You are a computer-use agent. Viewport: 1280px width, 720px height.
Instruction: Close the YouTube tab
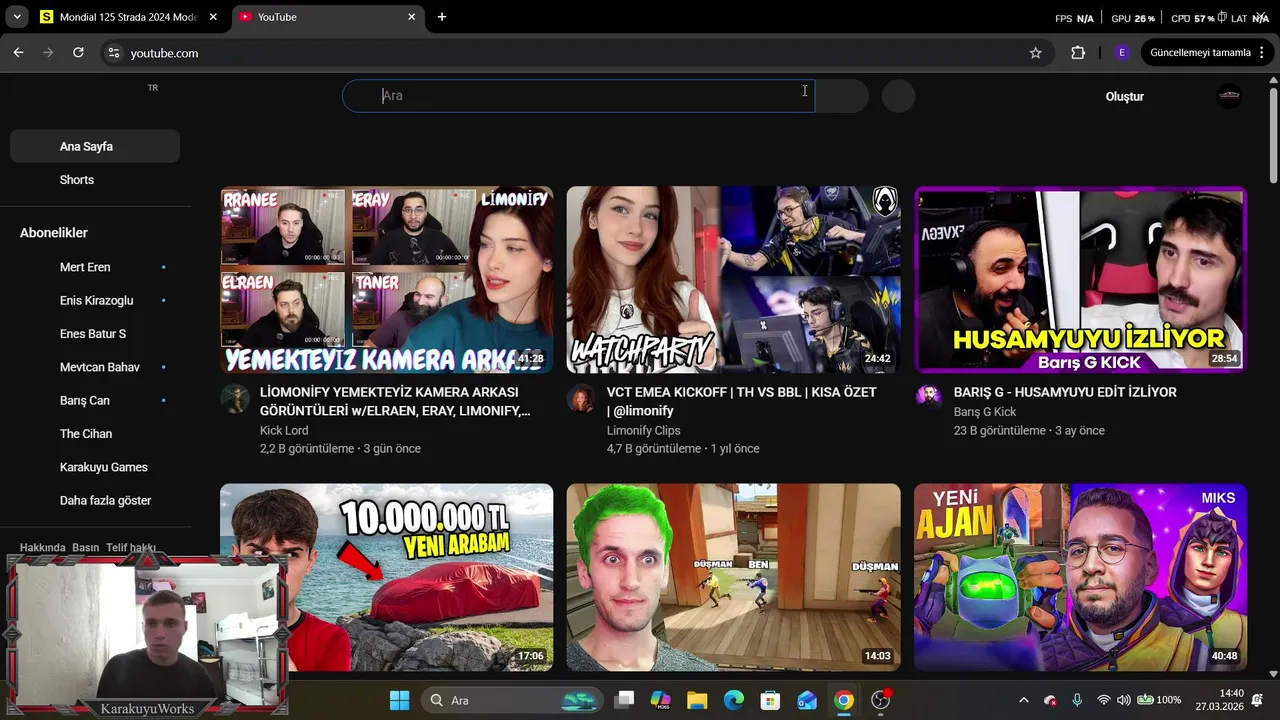(x=411, y=17)
